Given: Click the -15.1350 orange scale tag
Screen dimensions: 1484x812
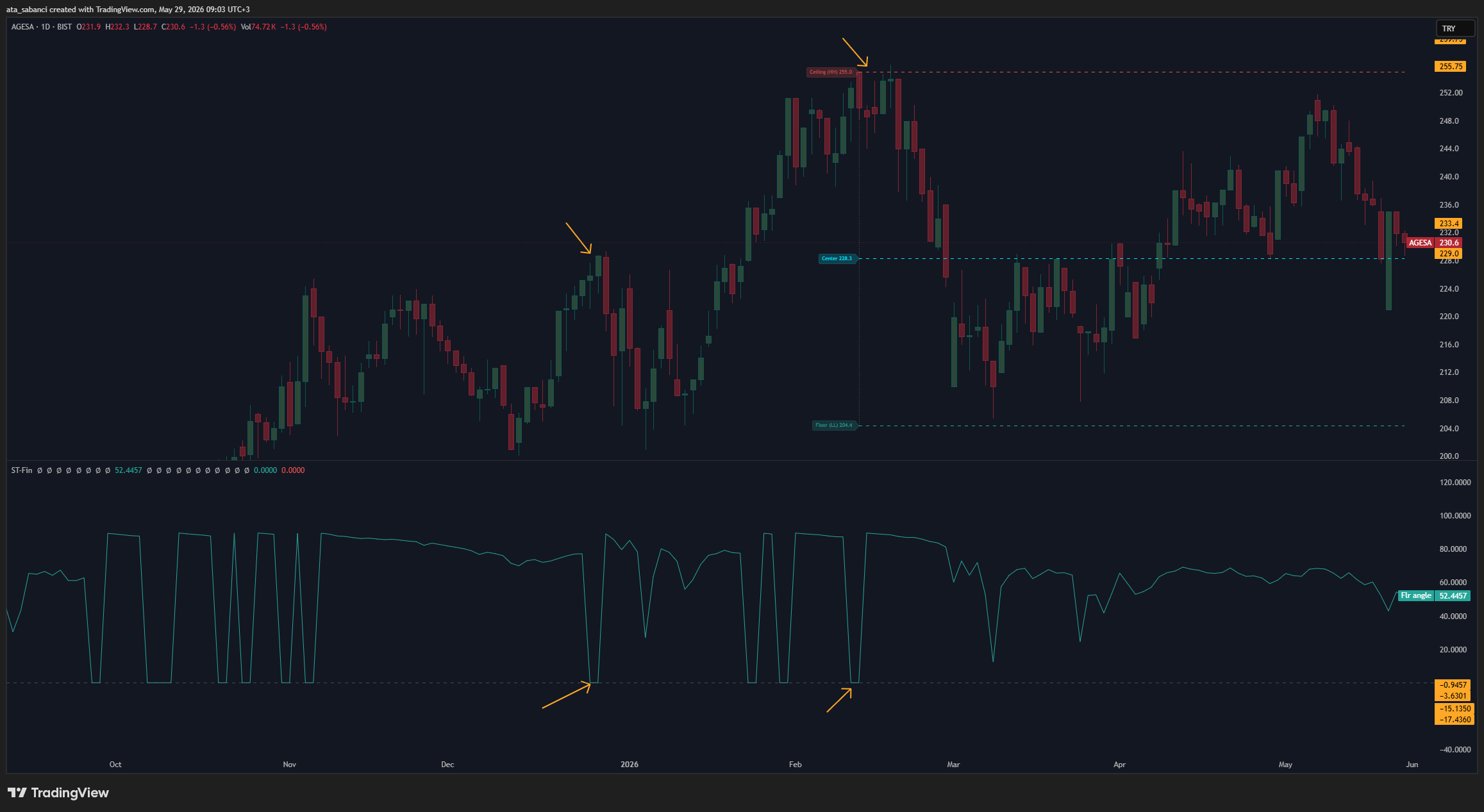Looking at the screenshot, I should pyautogui.click(x=1455, y=709).
